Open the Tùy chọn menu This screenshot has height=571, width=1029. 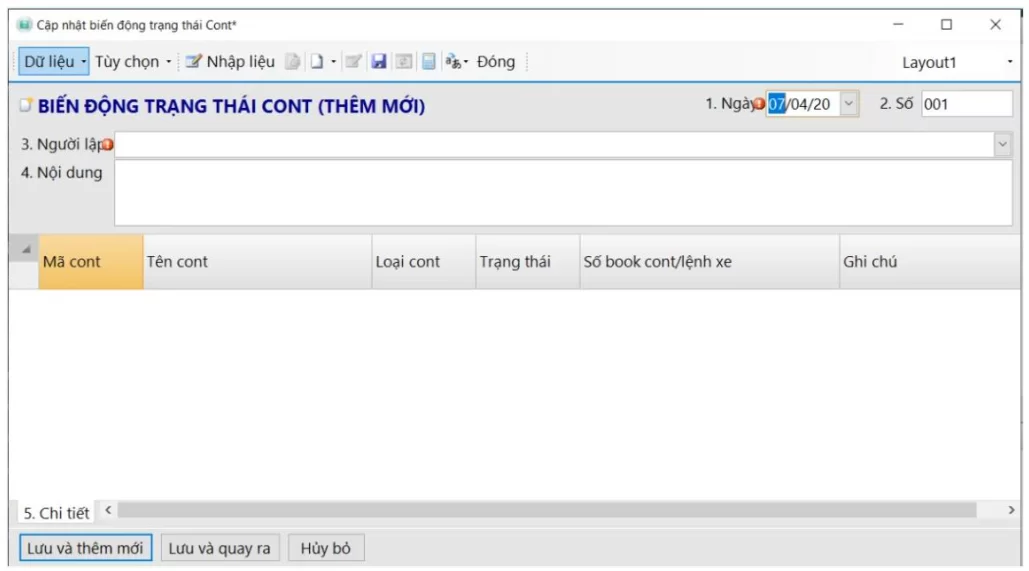click(x=132, y=62)
